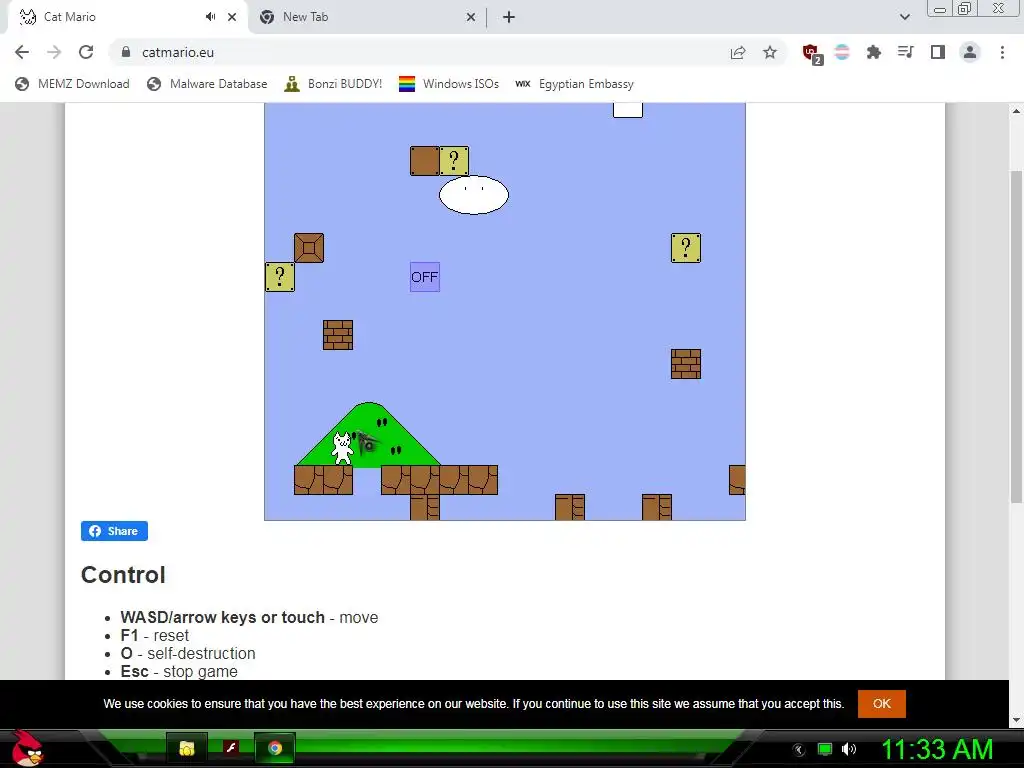1024x768 pixels.
Task: Open the Bonzi BUDDY! bookmark
Action: click(x=333, y=84)
